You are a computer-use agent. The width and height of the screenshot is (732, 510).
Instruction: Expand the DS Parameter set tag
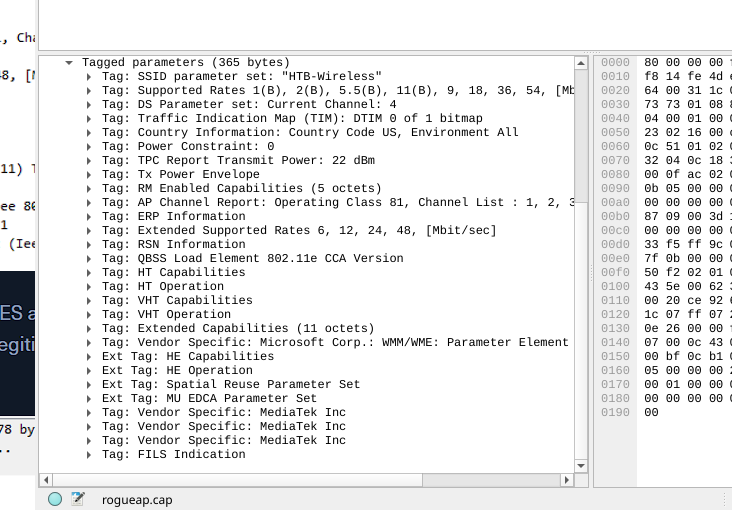(89, 105)
